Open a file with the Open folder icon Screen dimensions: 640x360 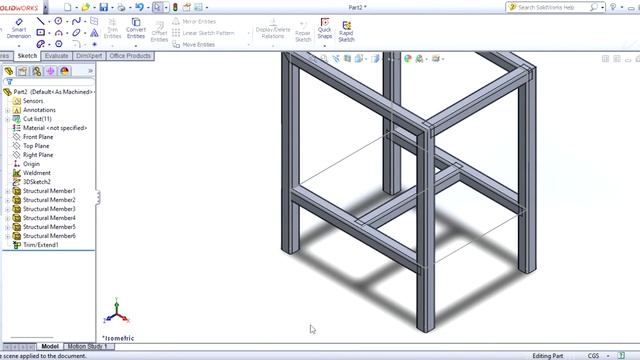[85, 7]
